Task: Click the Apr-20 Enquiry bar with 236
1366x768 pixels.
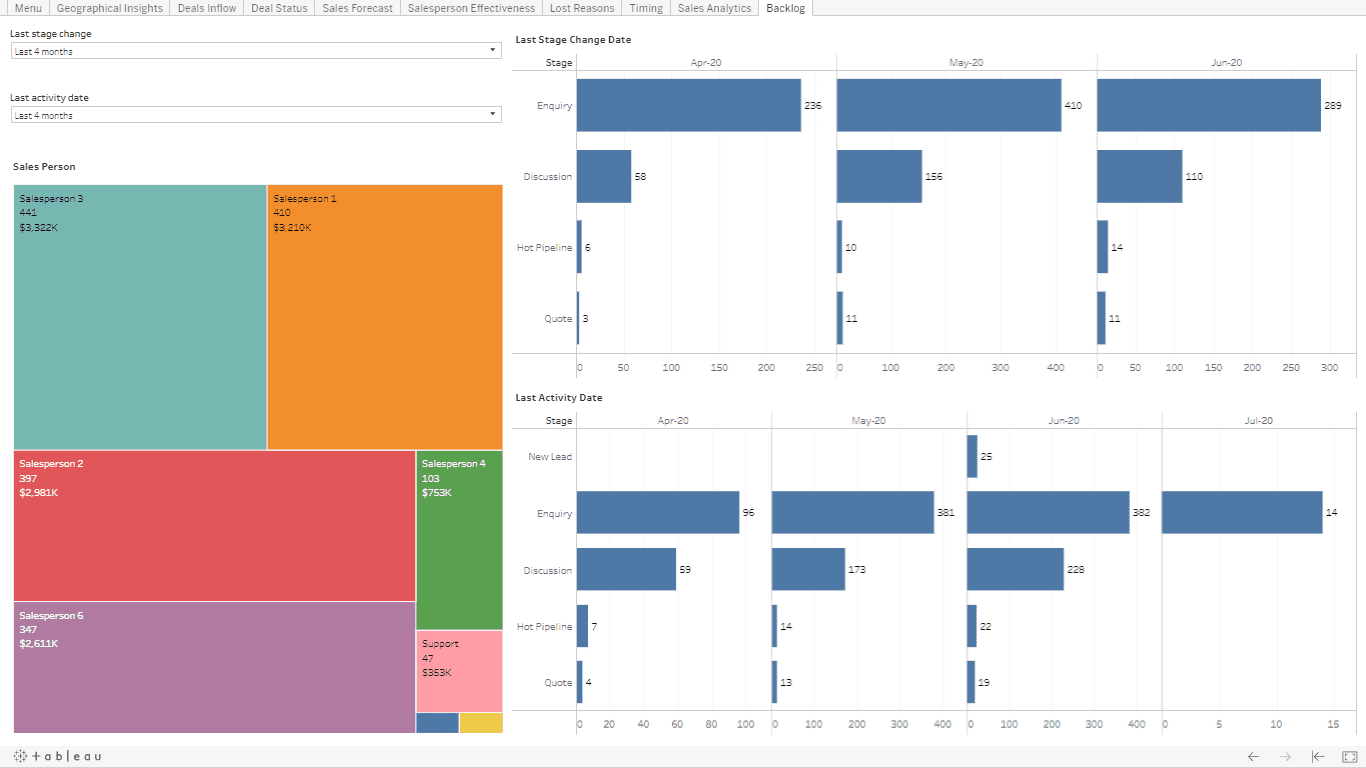Action: tap(689, 105)
